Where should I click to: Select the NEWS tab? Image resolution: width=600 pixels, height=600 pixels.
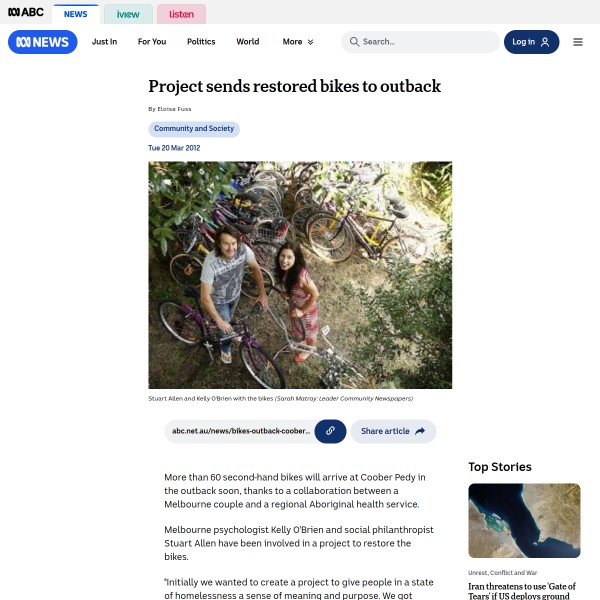click(76, 14)
